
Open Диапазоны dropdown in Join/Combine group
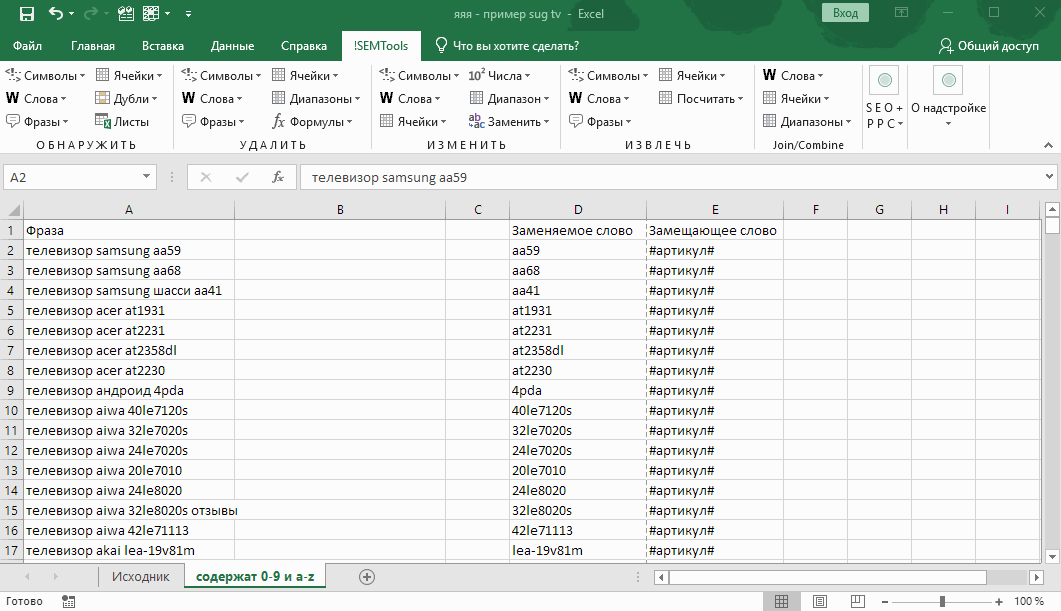coord(807,122)
